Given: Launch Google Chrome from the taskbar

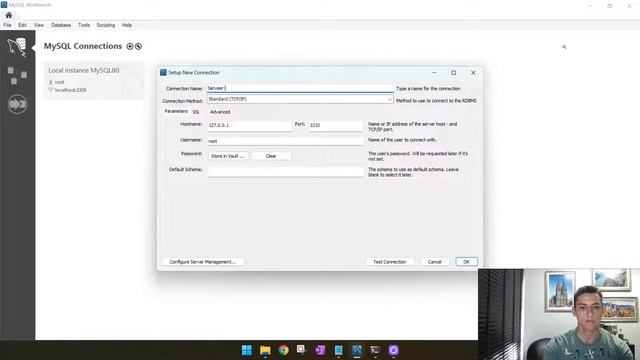Looking at the screenshot, I should click(283, 350).
